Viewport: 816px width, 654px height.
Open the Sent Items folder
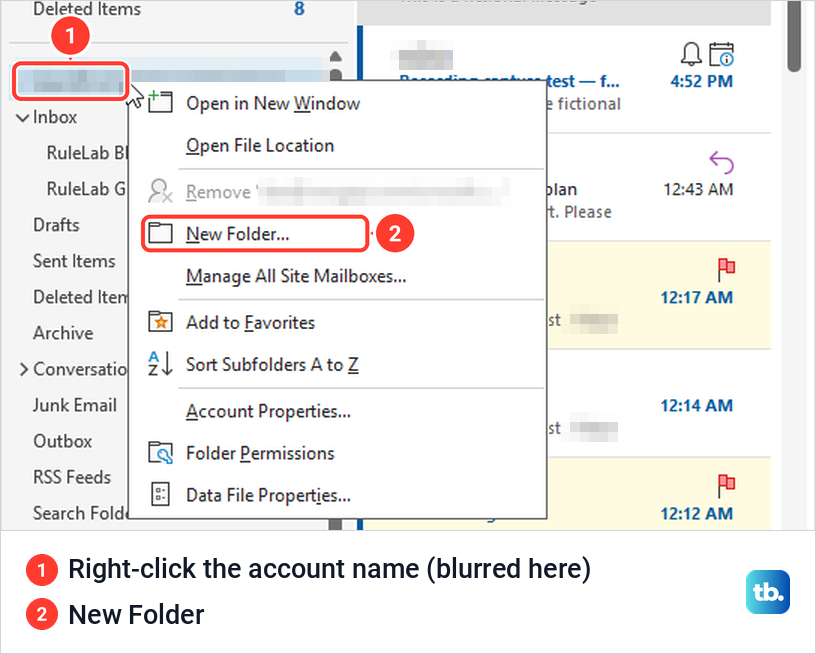tap(74, 261)
